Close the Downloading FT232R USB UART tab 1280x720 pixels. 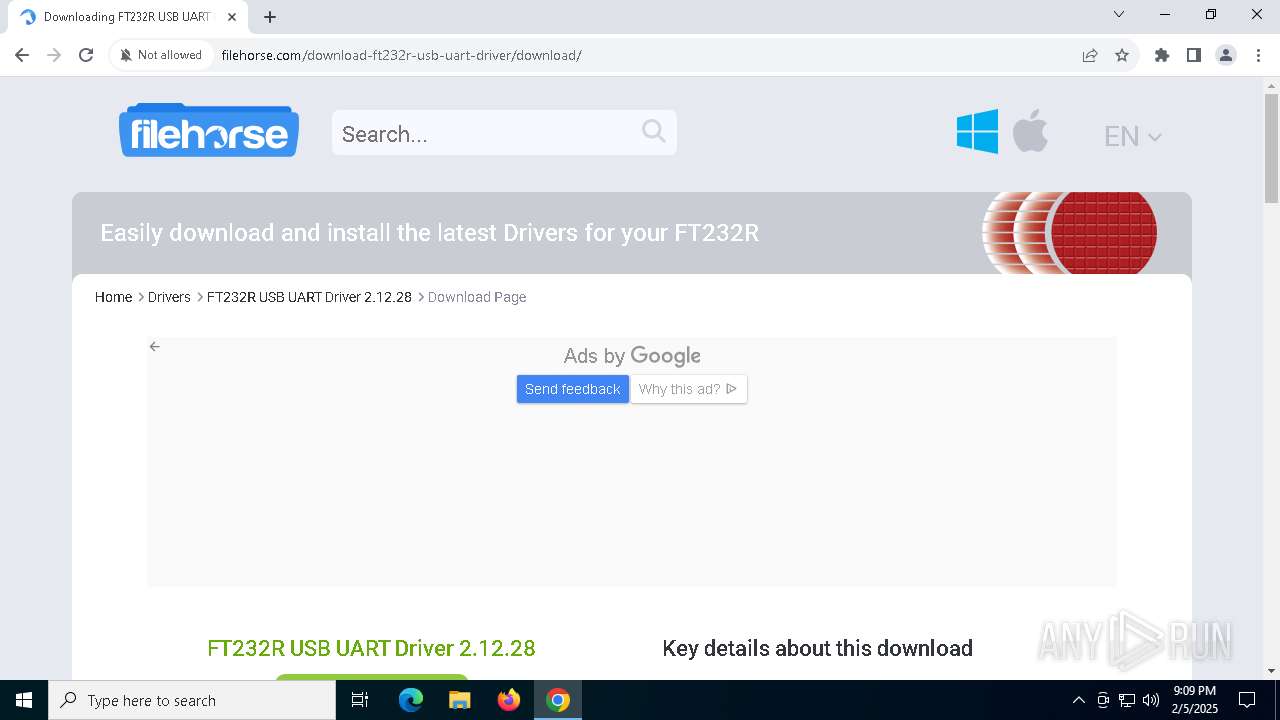(232, 17)
